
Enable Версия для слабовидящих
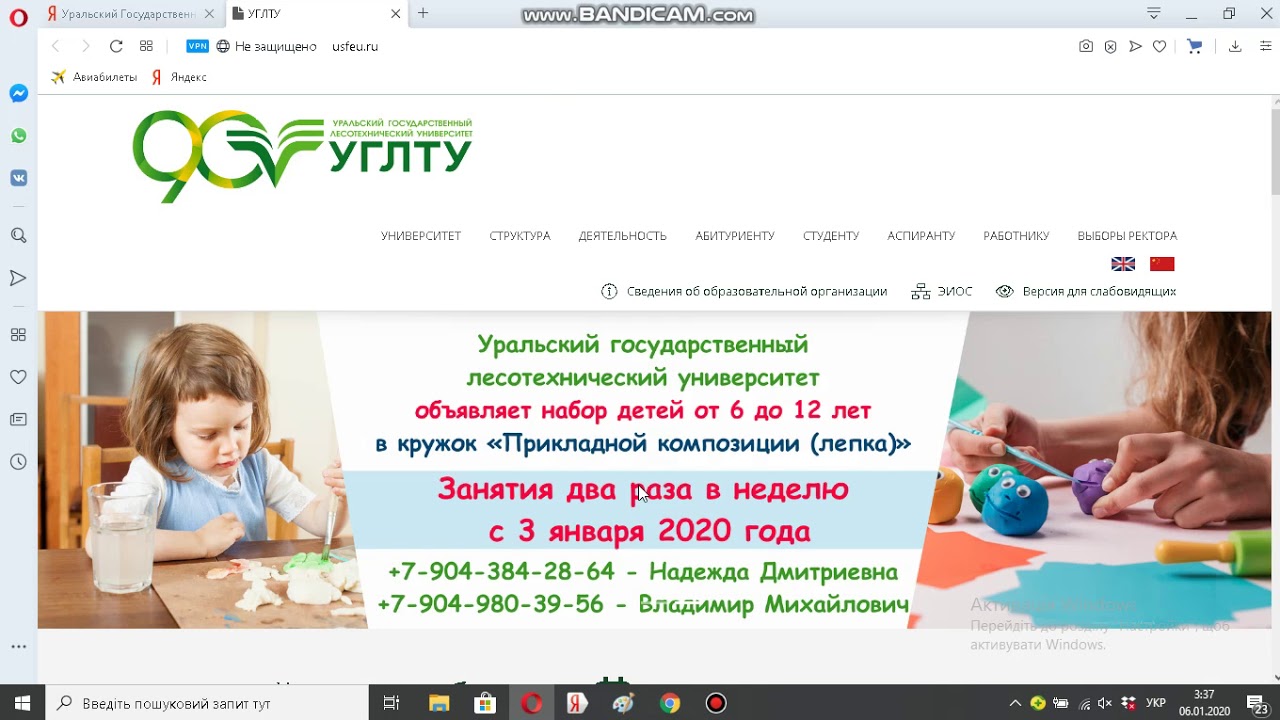[x=1086, y=291]
